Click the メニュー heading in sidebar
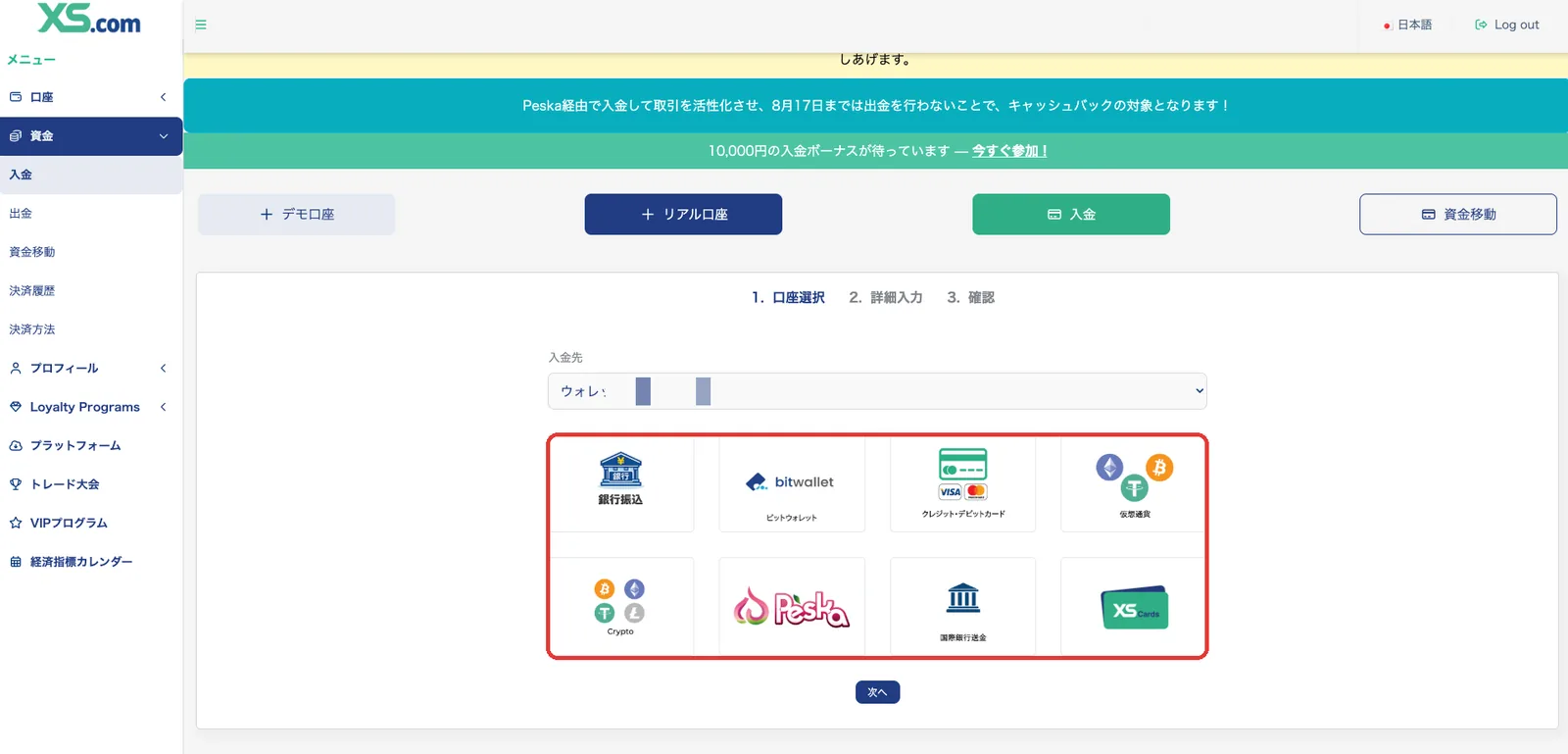The height and width of the screenshot is (754, 1568). click(x=31, y=60)
